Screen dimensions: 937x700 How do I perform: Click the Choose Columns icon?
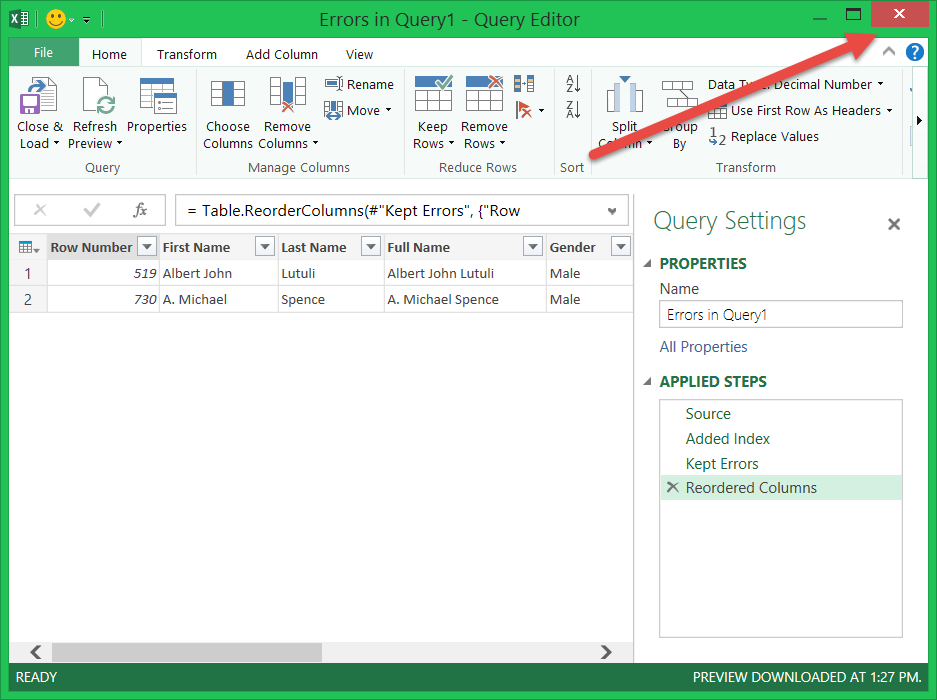(x=227, y=95)
